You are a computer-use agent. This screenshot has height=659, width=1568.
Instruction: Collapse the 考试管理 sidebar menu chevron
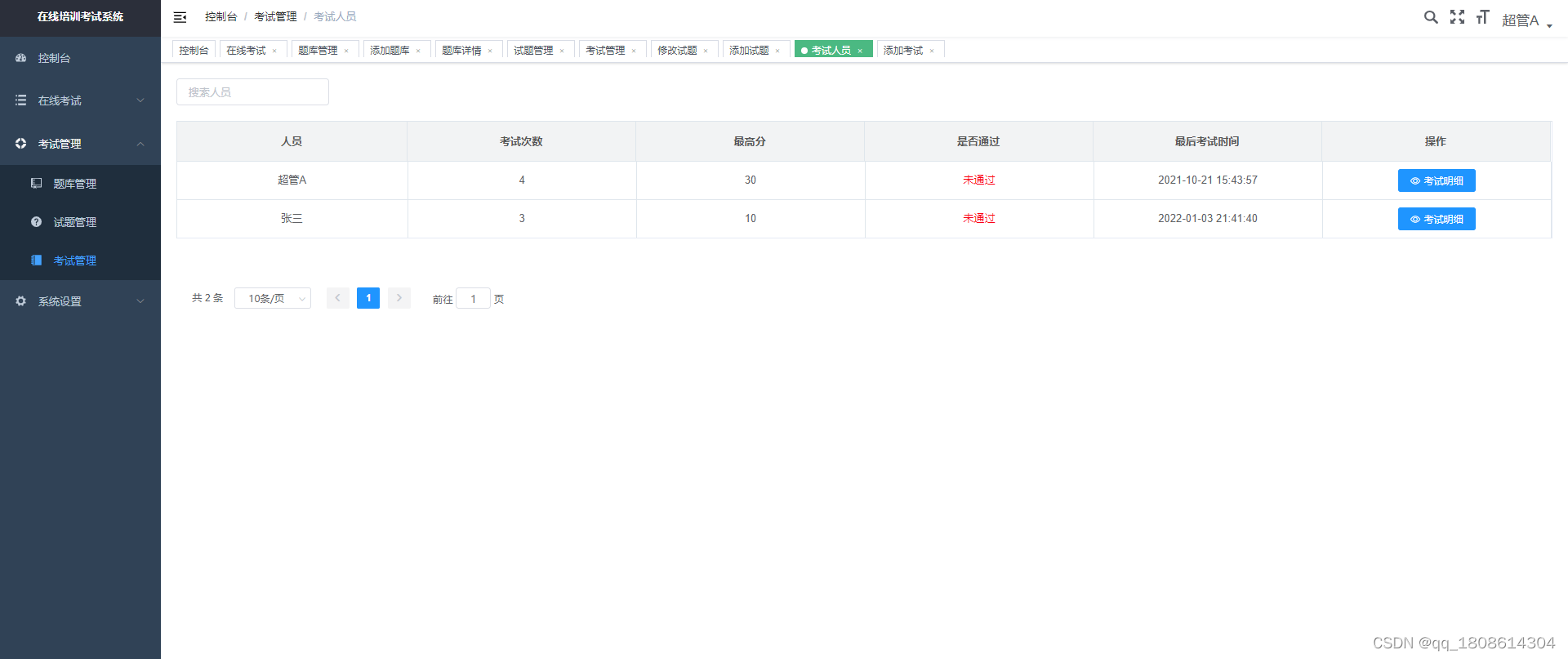(140, 144)
